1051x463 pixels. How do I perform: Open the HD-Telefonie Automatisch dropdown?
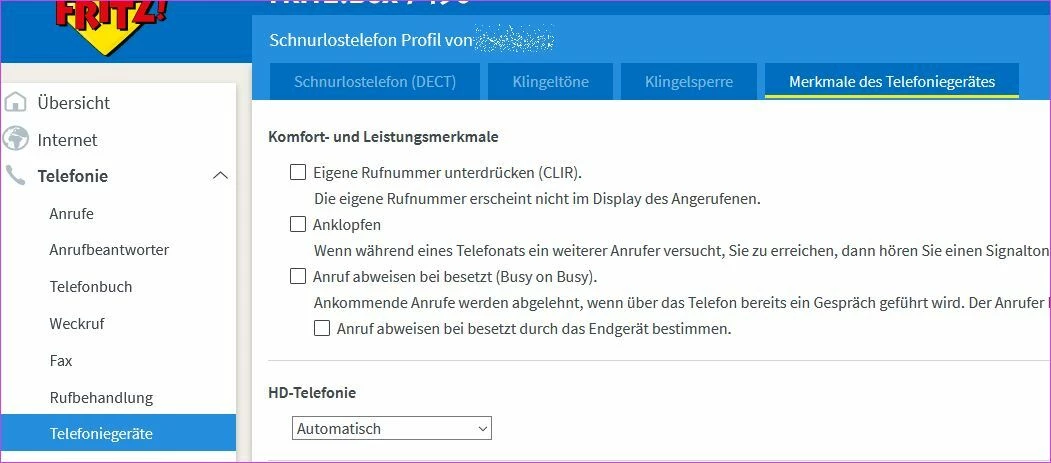point(392,428)
